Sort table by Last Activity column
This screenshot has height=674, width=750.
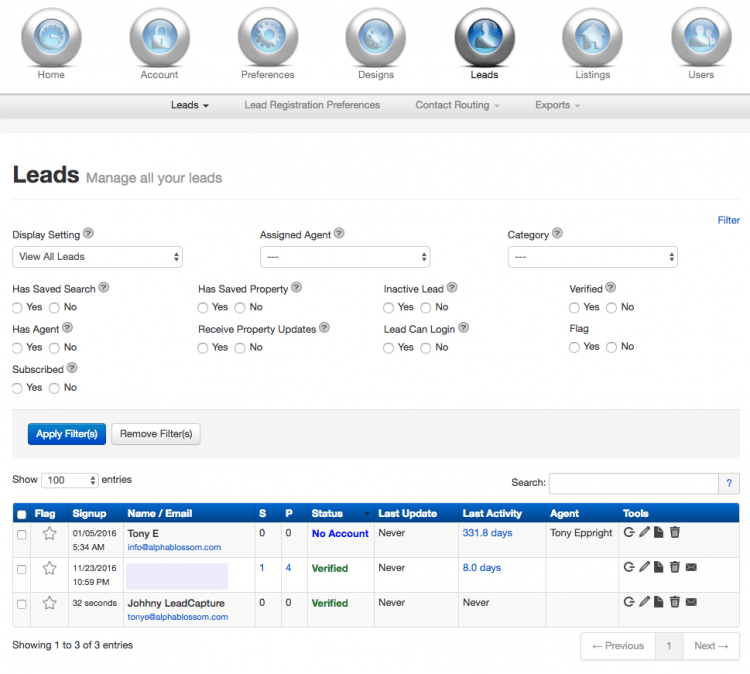tap(502, 513)
